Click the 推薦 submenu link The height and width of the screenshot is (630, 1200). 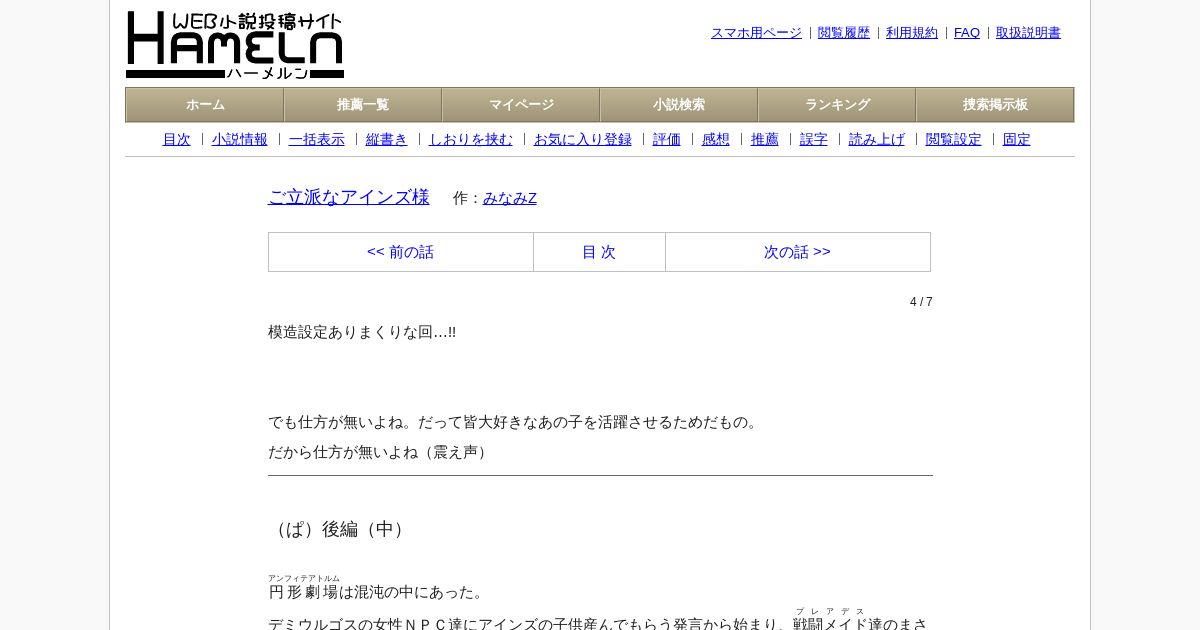click(765, 140)
